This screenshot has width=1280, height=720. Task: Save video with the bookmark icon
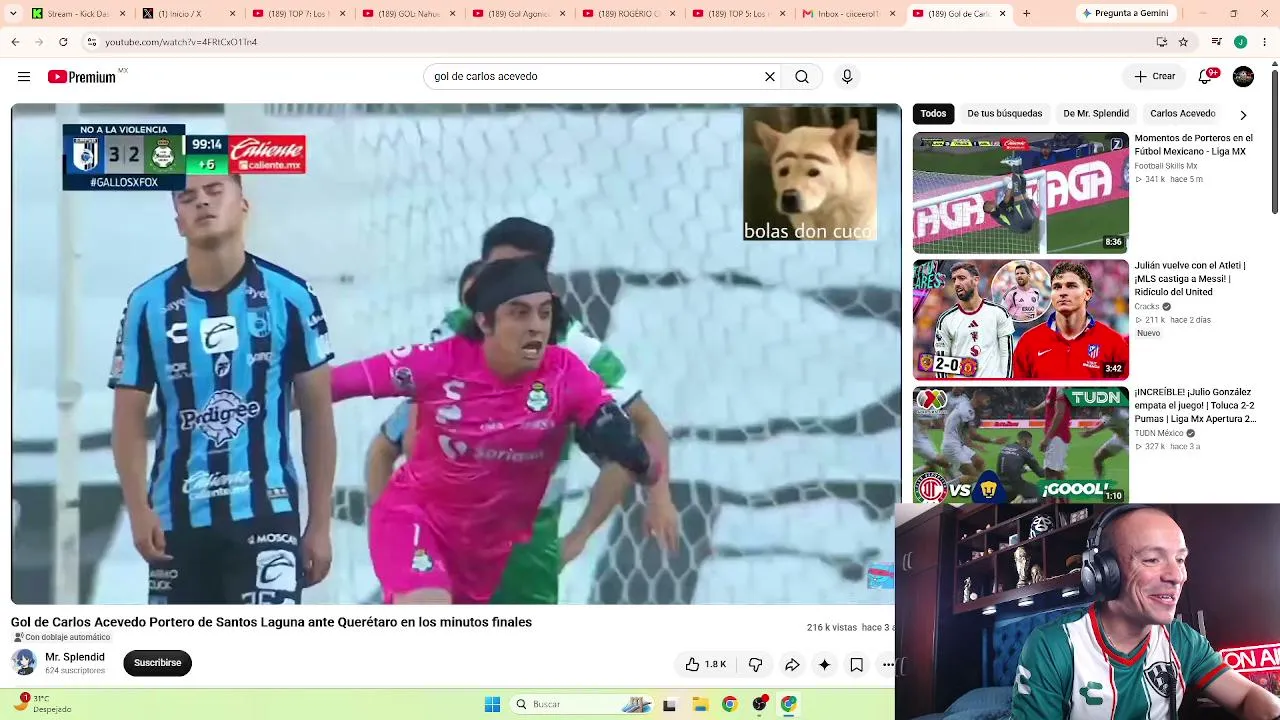pyautogui.click(x=857, y=664)
